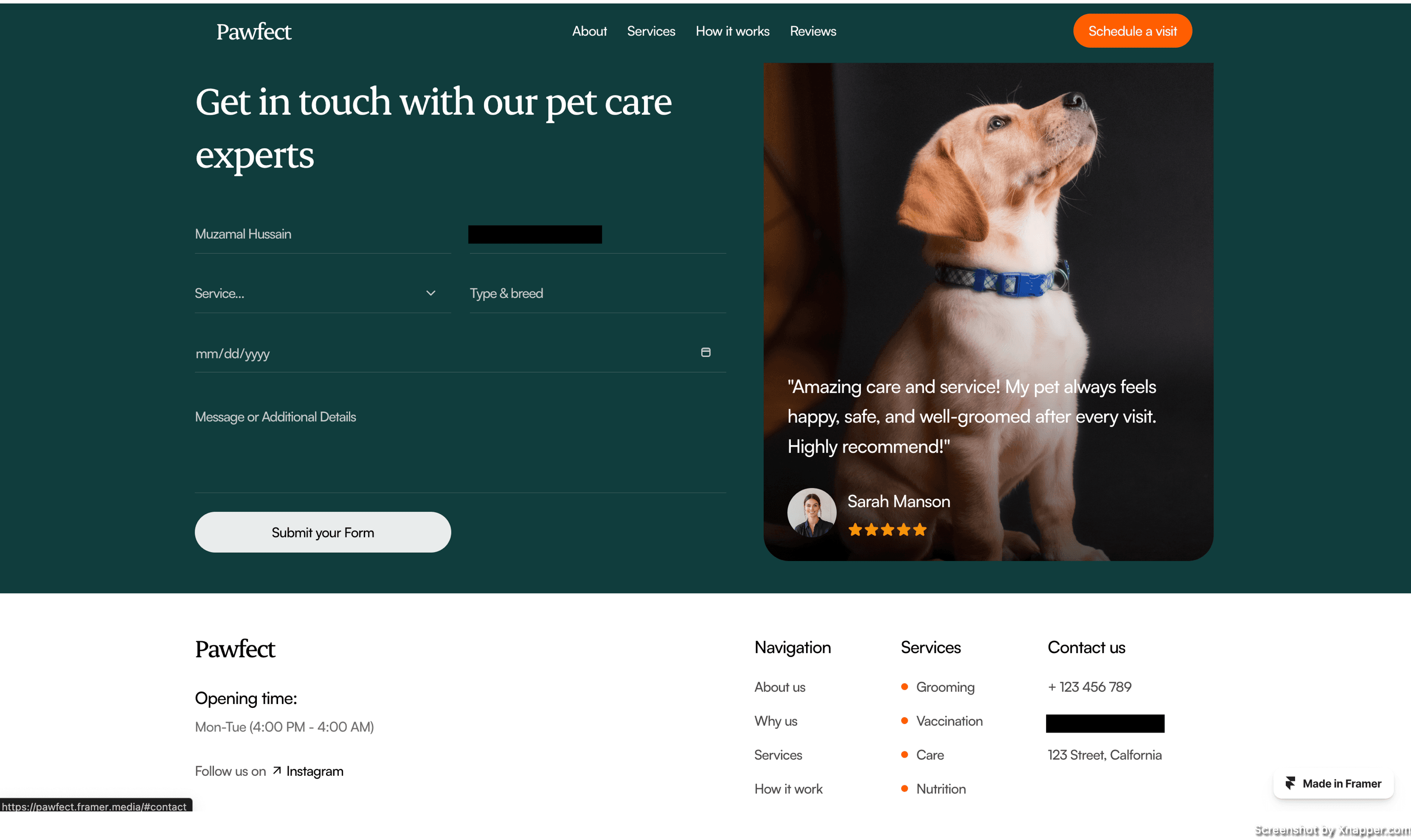Click the footer Pawfect logo
Viewport: 1411px width, 840px height.
coord(235,649)
